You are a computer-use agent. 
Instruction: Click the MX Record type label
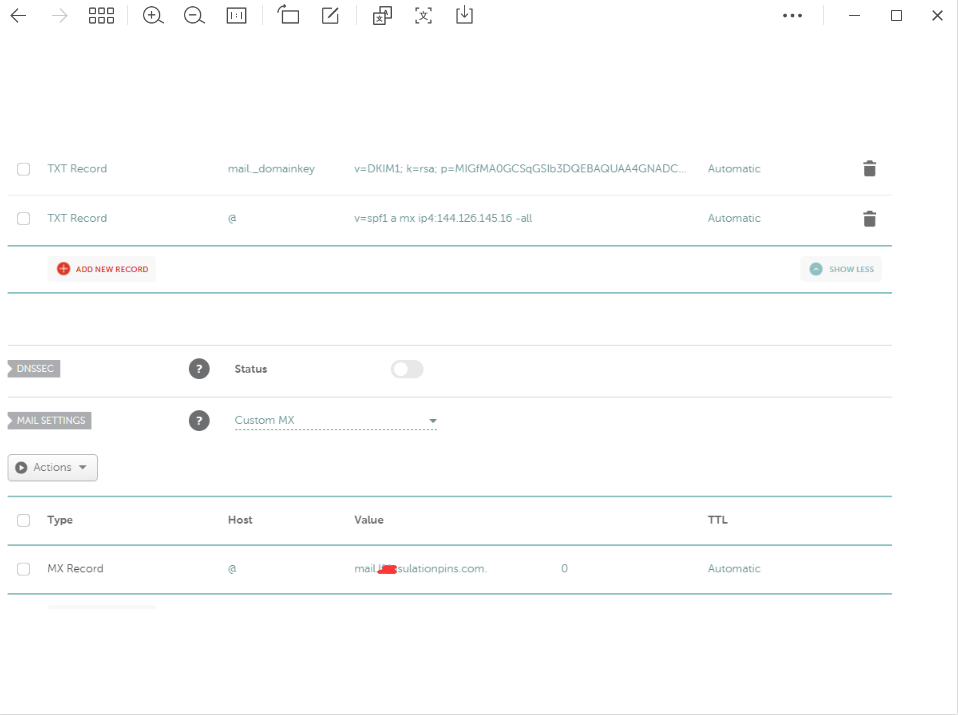pyautogui.click(x=75, y=568)
